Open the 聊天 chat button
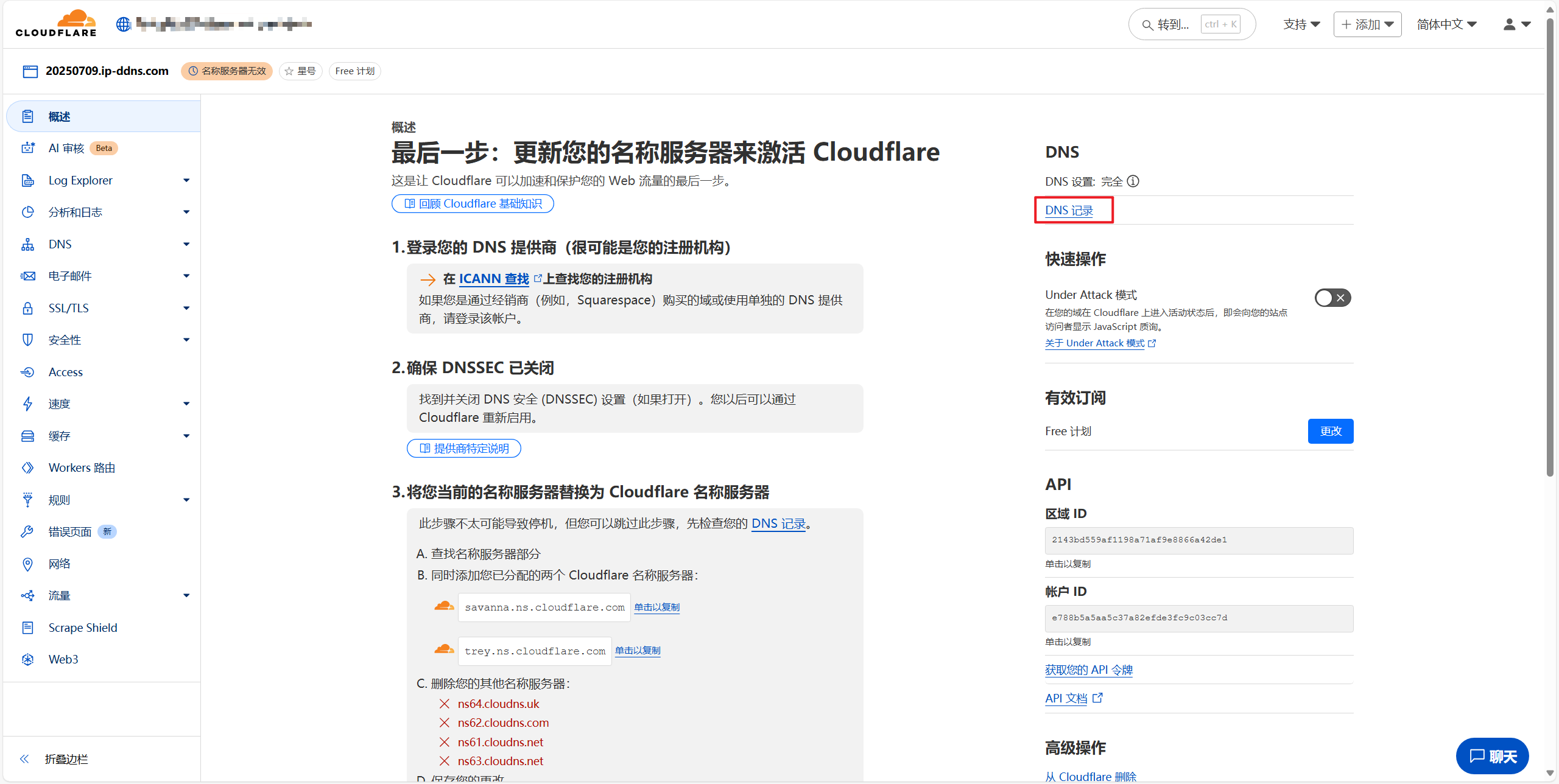The image size is (1559, 784). coord(1493,756)
